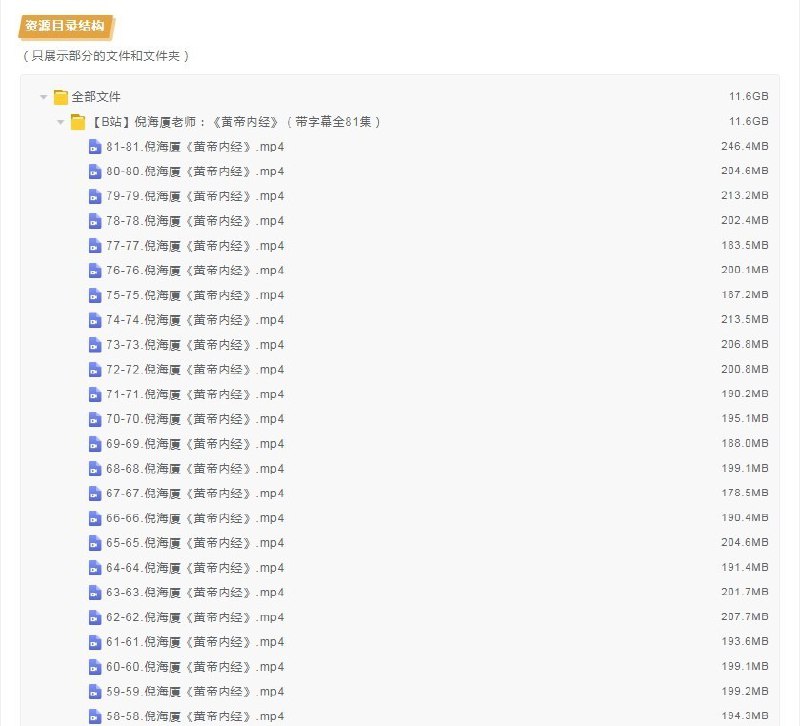
Task: Click the 全部文件 yellow folder icon
Action: coord(61,97)
